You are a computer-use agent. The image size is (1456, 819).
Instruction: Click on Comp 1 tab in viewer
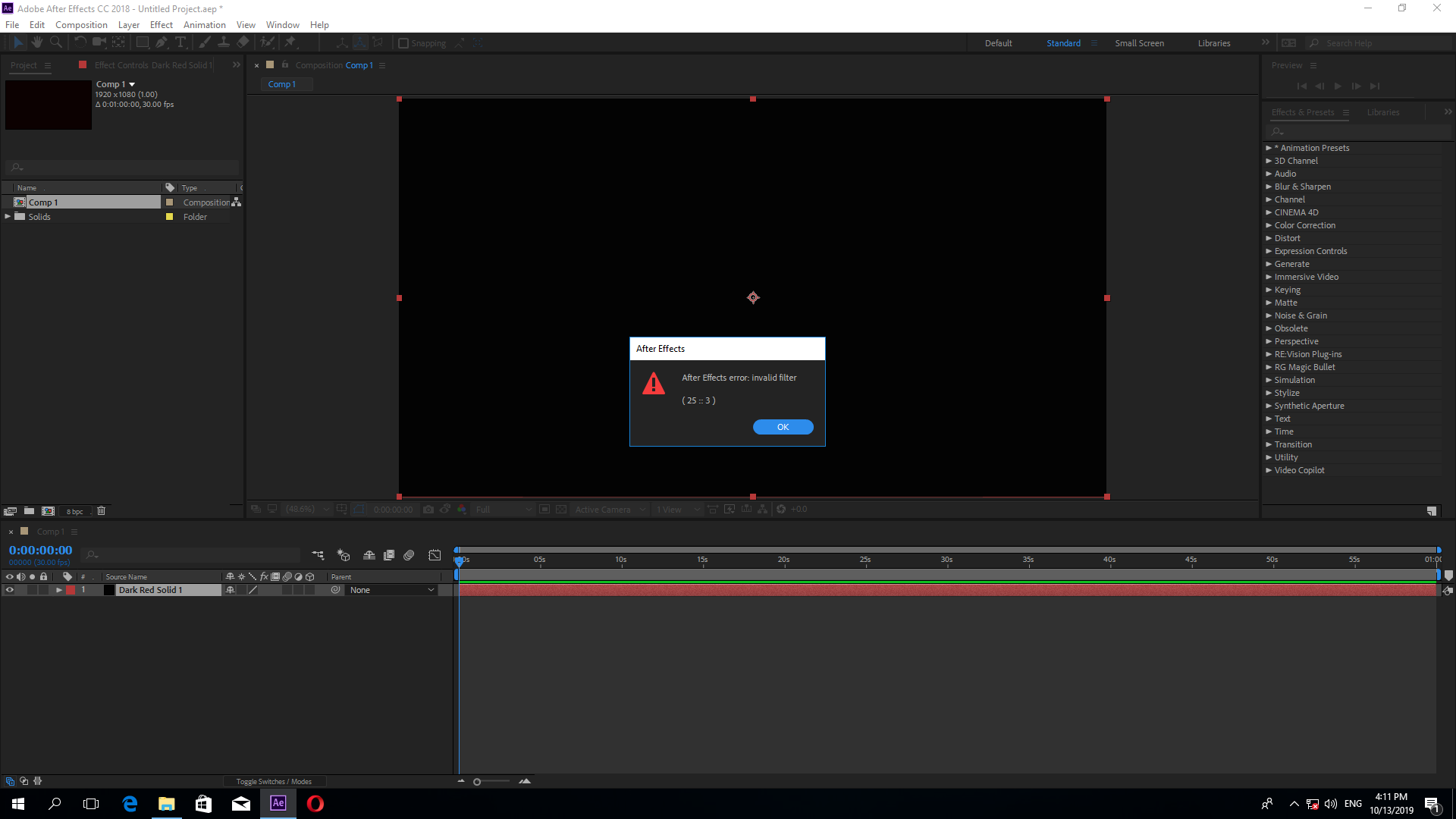[281, 84]
